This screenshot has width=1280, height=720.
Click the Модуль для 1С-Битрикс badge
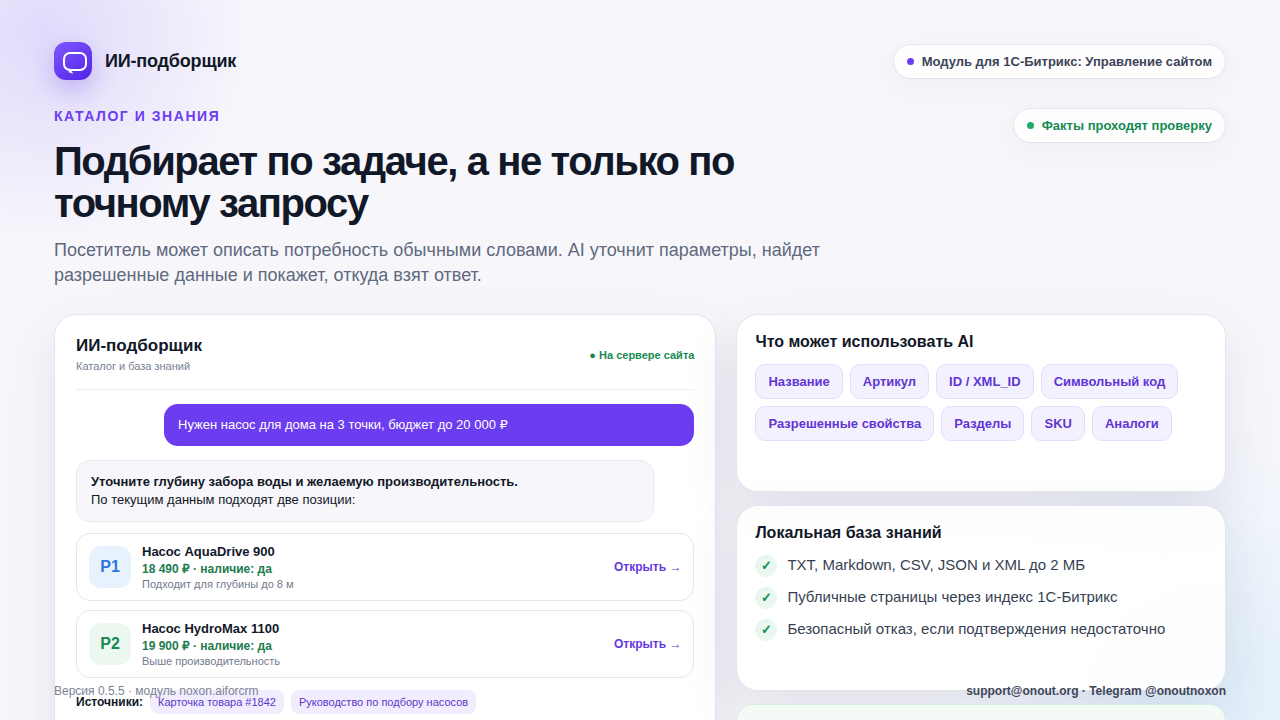(x=1059, y=62)
